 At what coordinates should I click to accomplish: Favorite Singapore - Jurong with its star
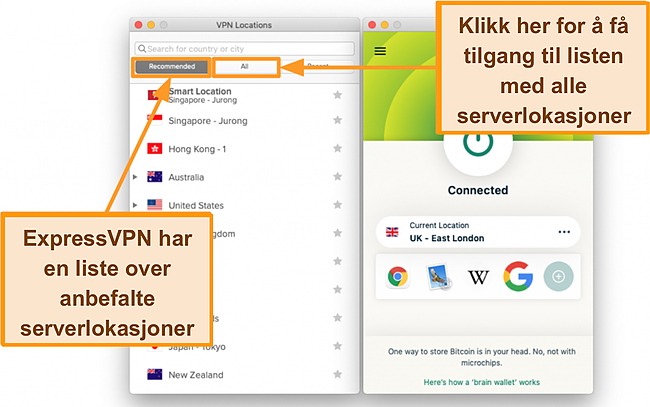click(337, 120)
